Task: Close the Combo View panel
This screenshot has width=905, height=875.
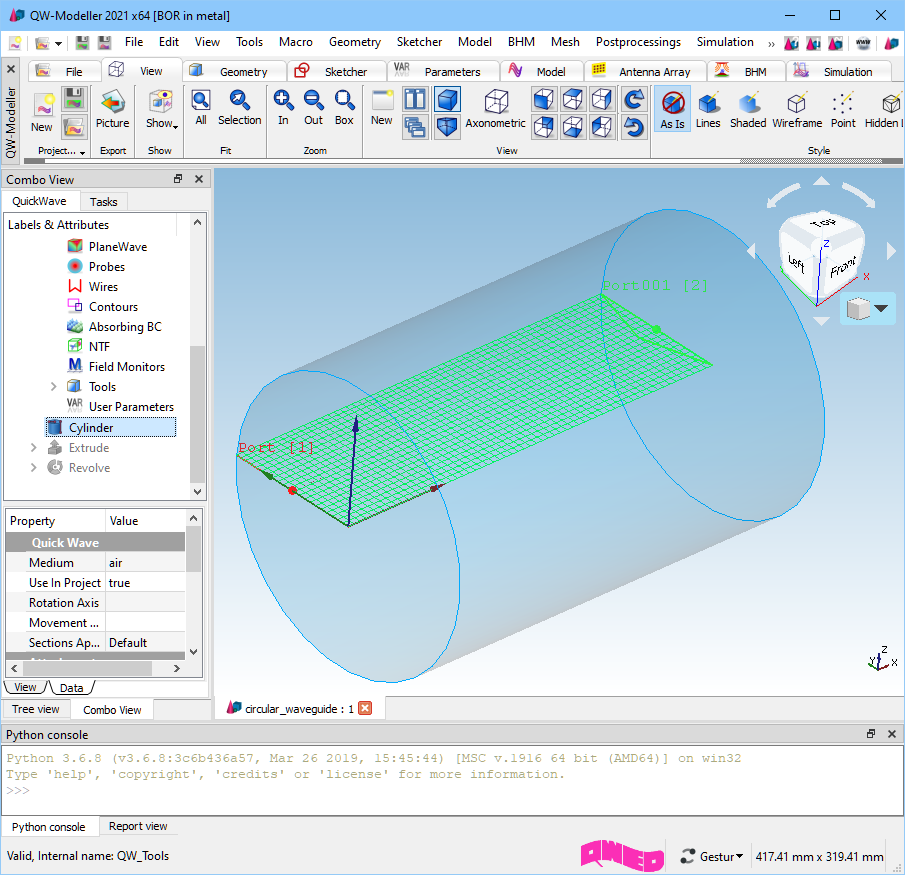Action: coord(199,179)
